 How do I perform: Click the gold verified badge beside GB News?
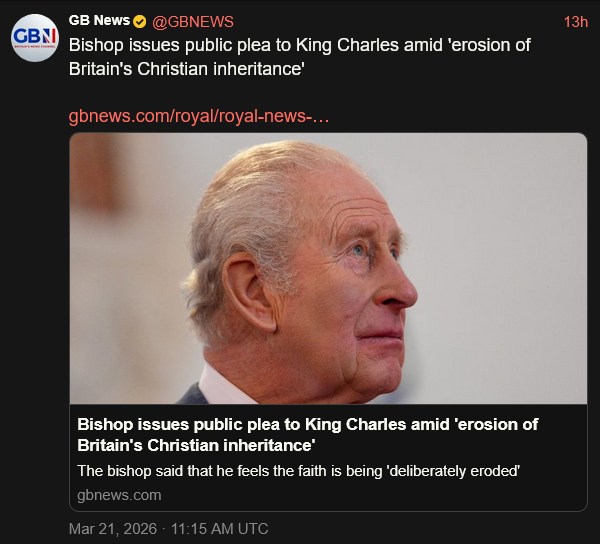point(141,22)
